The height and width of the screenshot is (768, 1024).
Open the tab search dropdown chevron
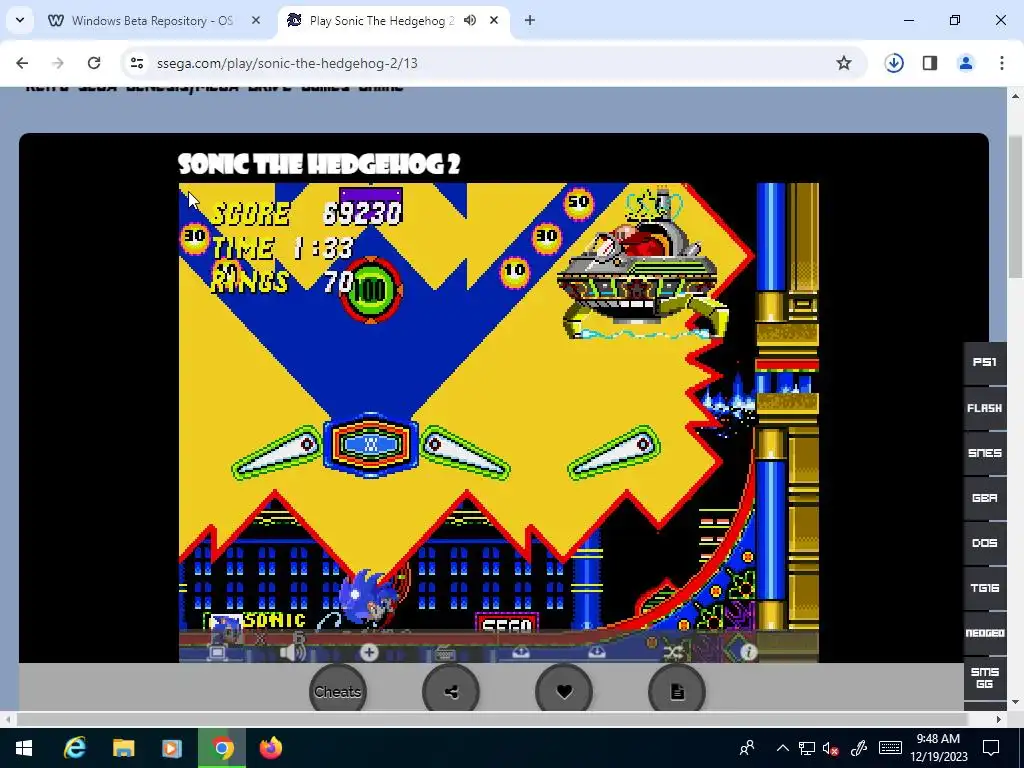[20, 20]
